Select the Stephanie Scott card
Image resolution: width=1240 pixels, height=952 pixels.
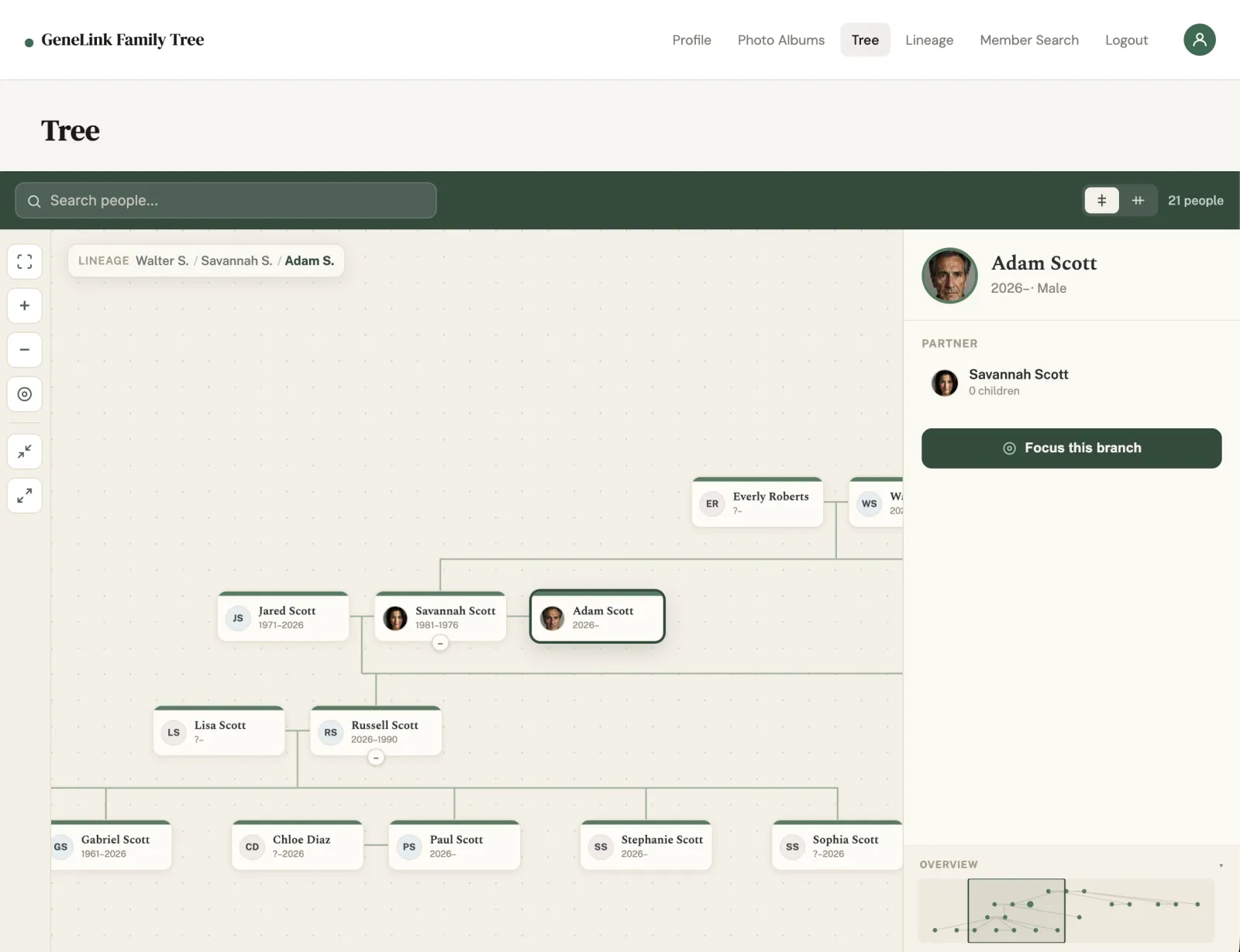coord(646,846)
